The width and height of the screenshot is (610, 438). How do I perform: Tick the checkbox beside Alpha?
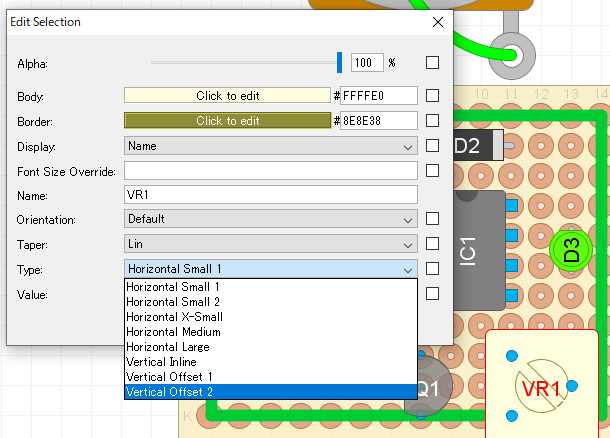432,63
